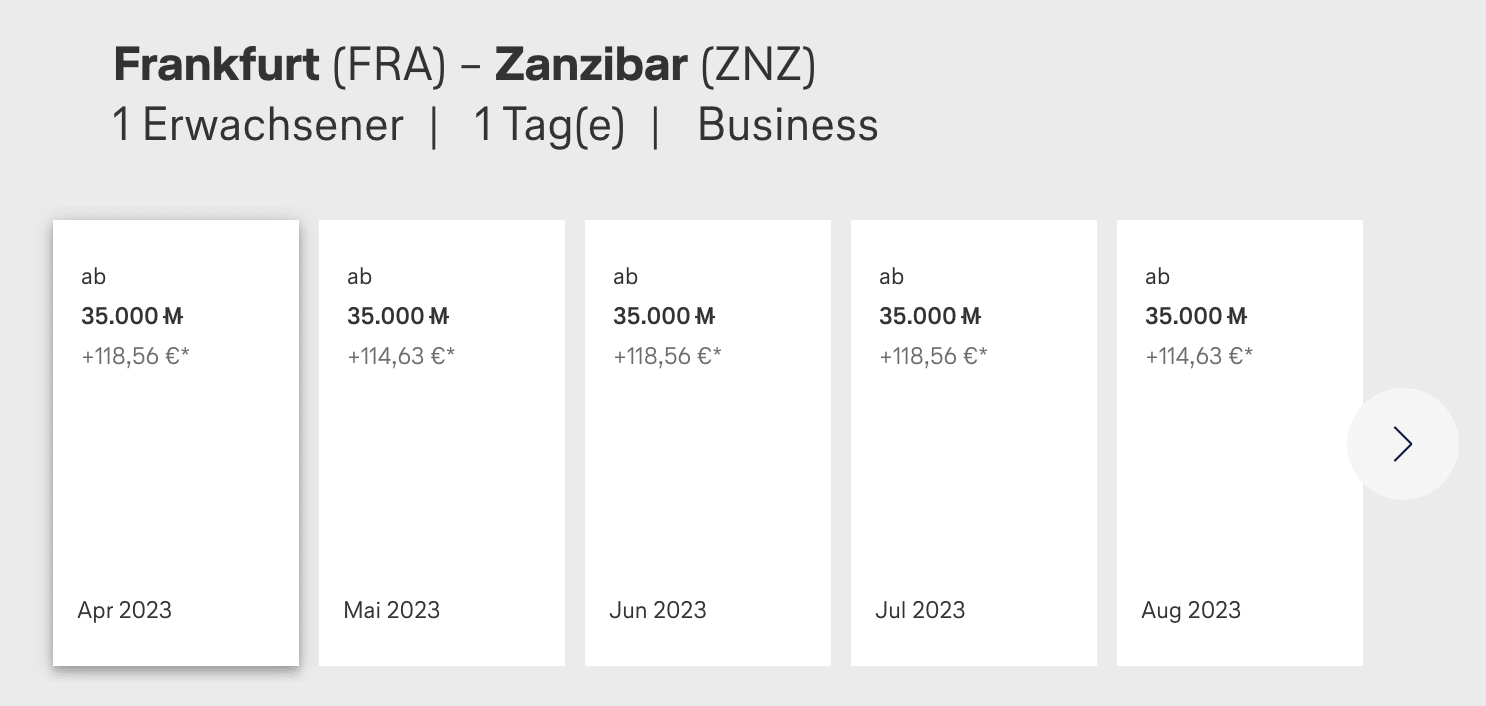Click the +114,63 € tax amount for Mai

[401, 356]
